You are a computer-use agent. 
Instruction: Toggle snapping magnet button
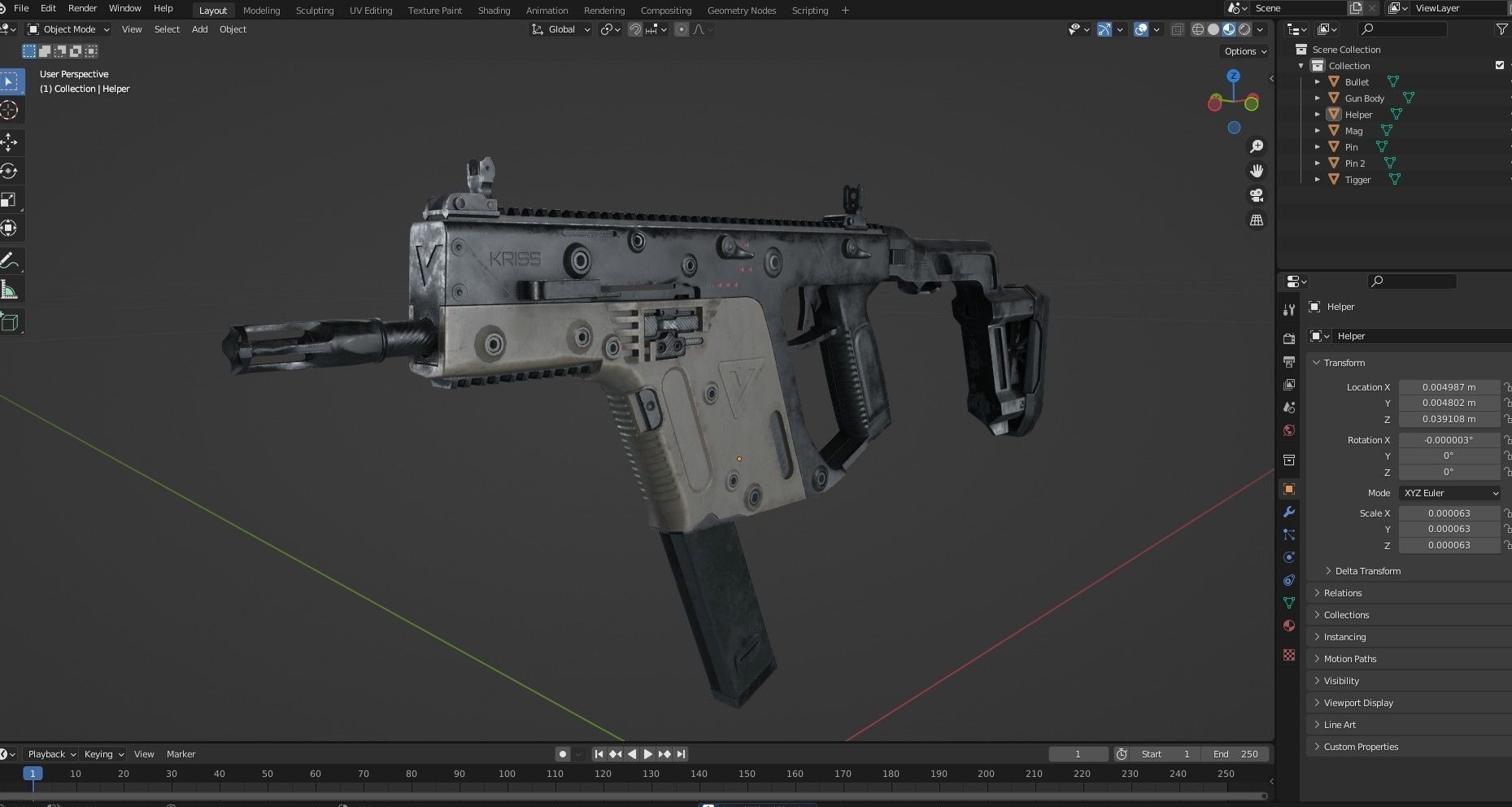[x=635, y=29]
